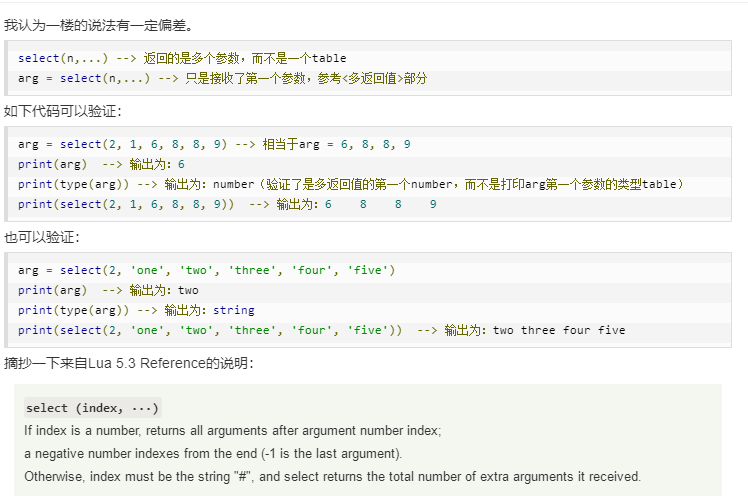
Task: Click the line 'print(type(arg)) --> 输出为: number'
Action: [x=351, y=184]
